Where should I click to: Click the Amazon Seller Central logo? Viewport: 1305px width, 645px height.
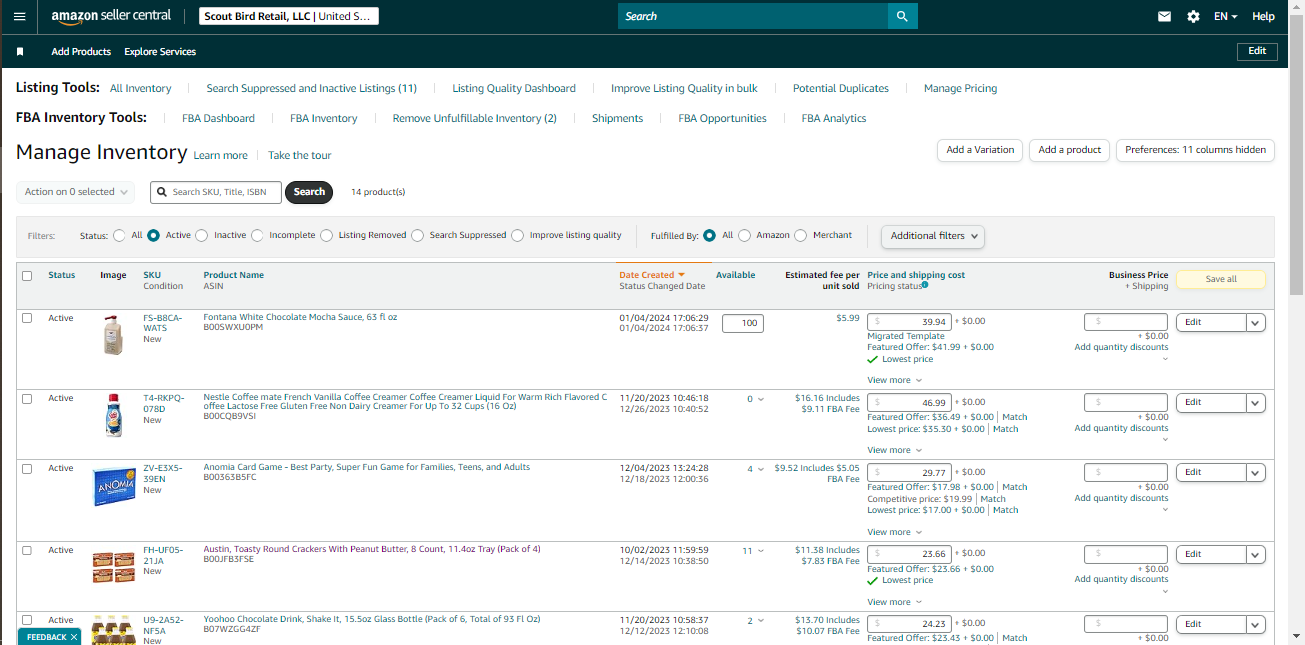pyautogui.click(x=111, y=16)
